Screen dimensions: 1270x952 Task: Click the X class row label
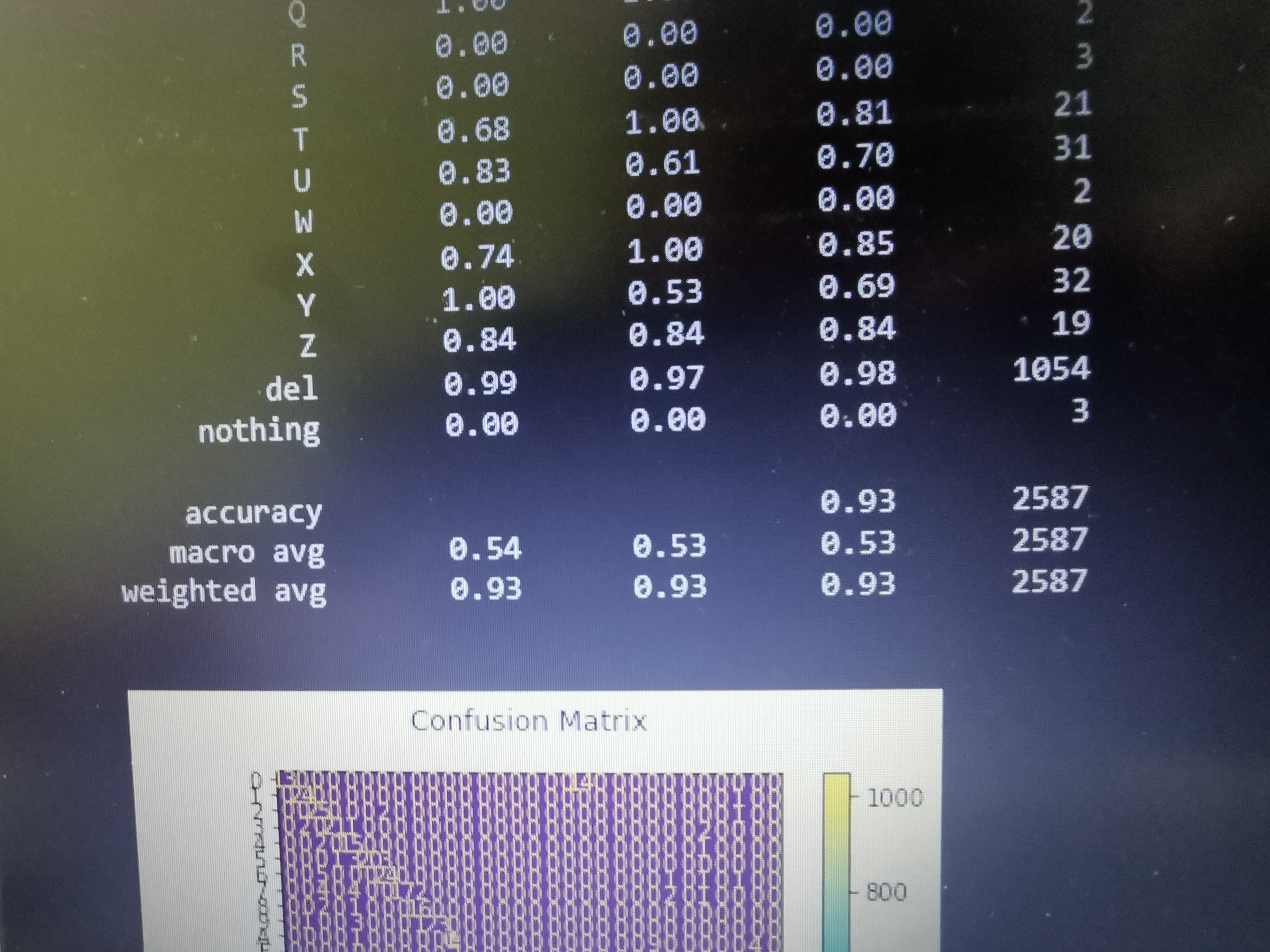305,264
